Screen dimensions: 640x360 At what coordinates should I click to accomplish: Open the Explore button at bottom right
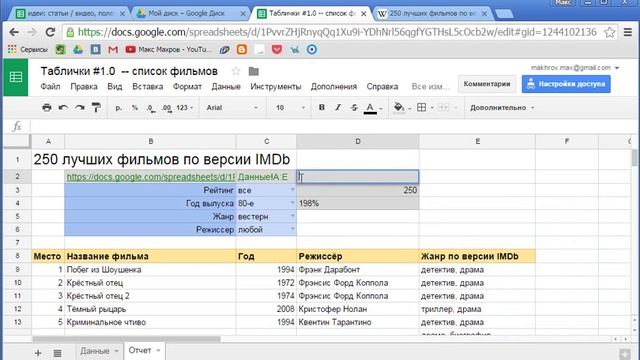[x=624, y=353]
